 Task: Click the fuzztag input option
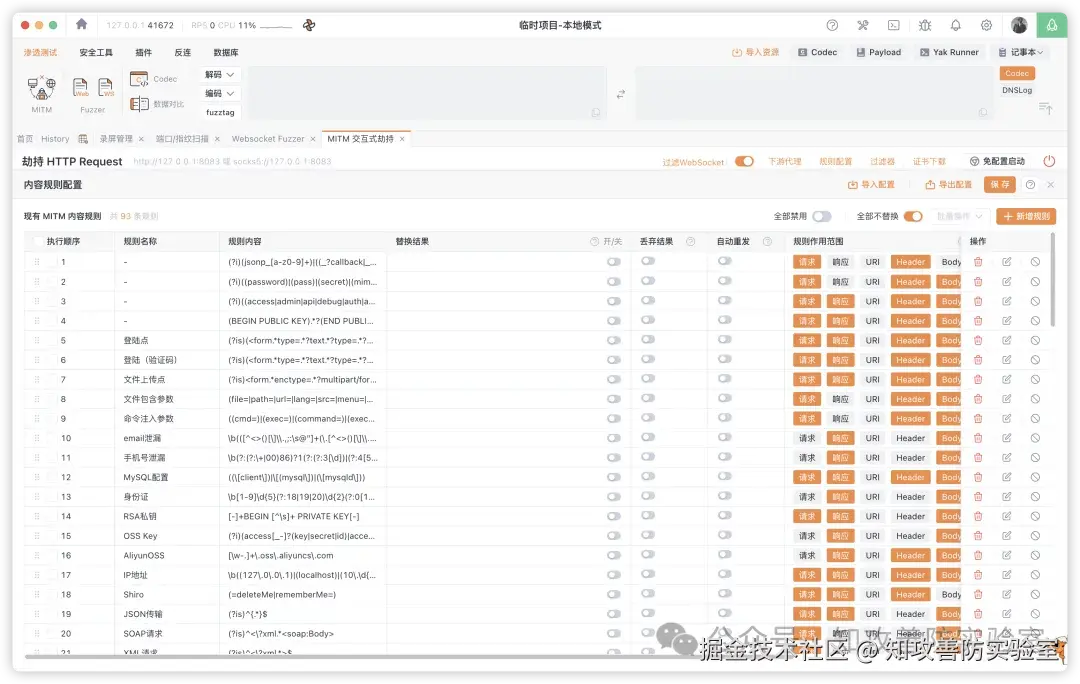[219, 112]
